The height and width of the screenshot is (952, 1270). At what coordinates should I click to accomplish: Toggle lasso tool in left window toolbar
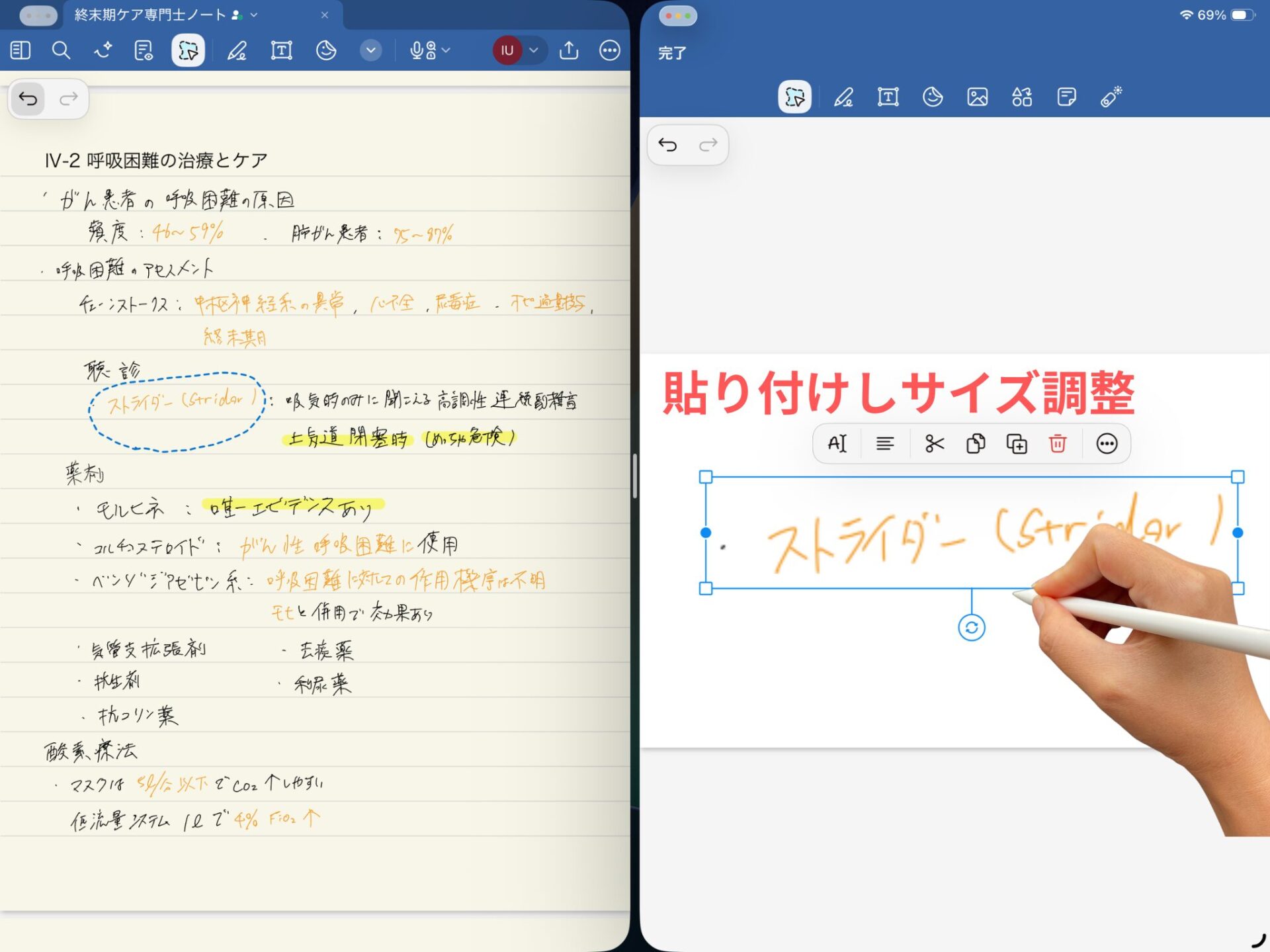[188, 50]
